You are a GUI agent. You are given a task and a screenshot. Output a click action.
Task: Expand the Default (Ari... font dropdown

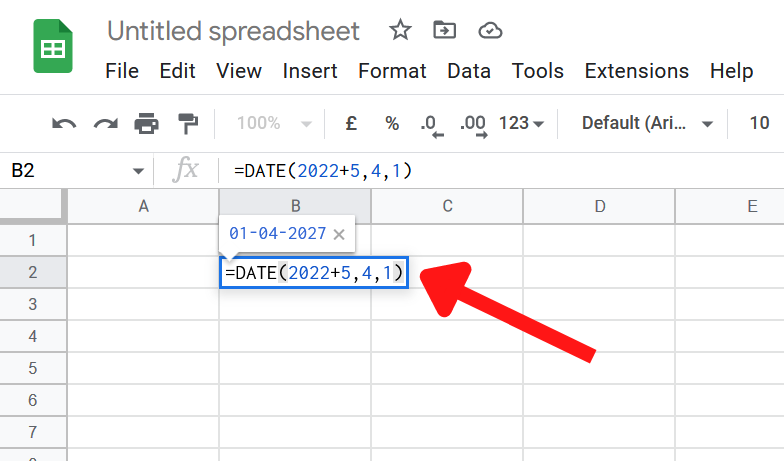[x=647, y=123]
